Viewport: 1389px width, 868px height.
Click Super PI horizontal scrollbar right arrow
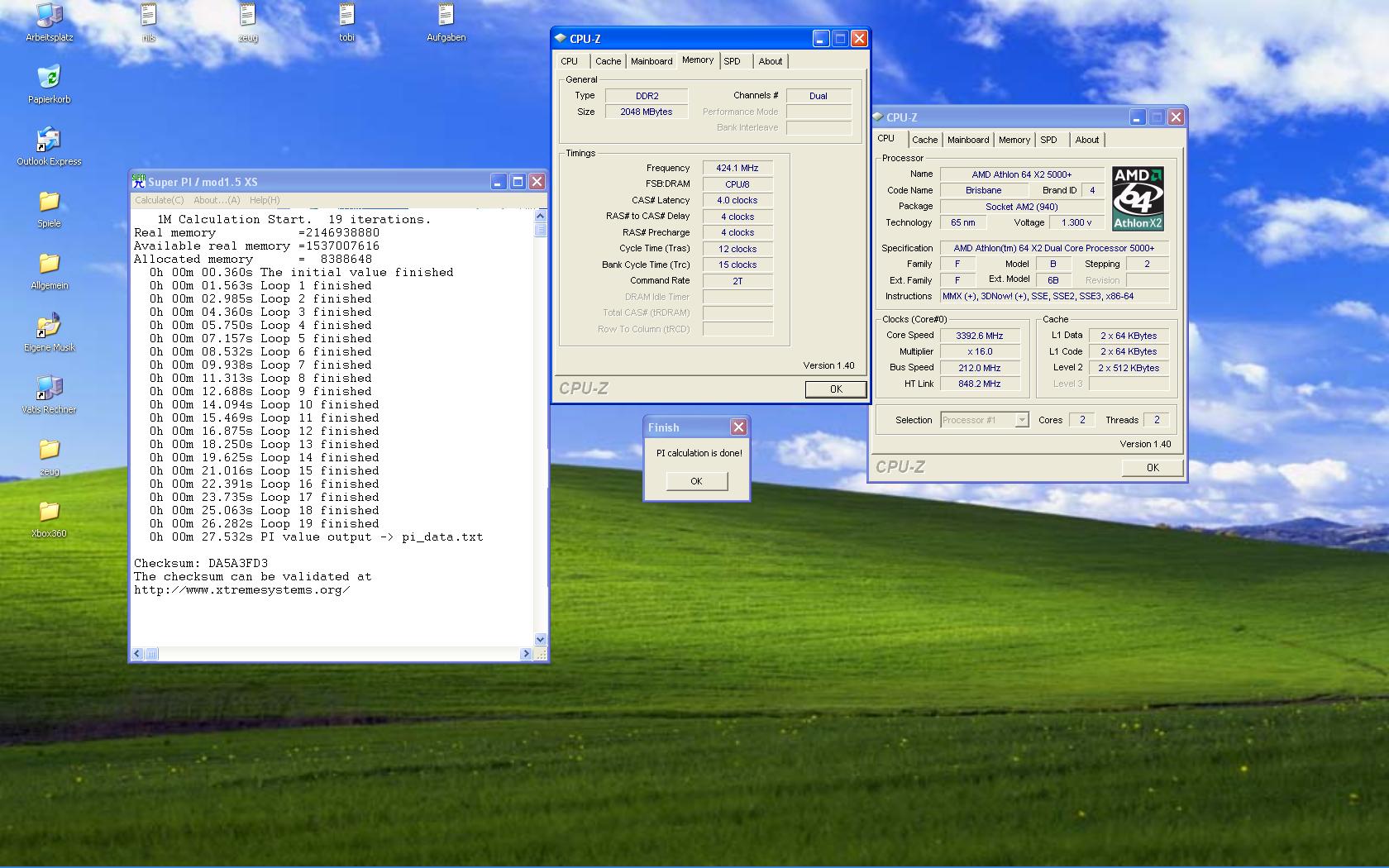pyautogui.click(x=526, y=654)
